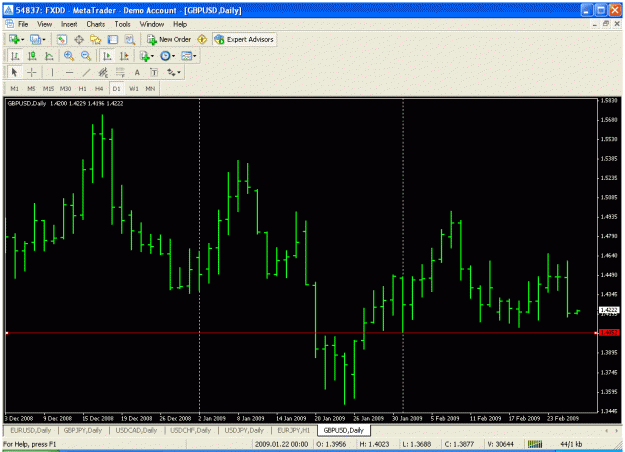Open the Insert menu
Screen dimensions: 625x452
[x=69, y=24]
